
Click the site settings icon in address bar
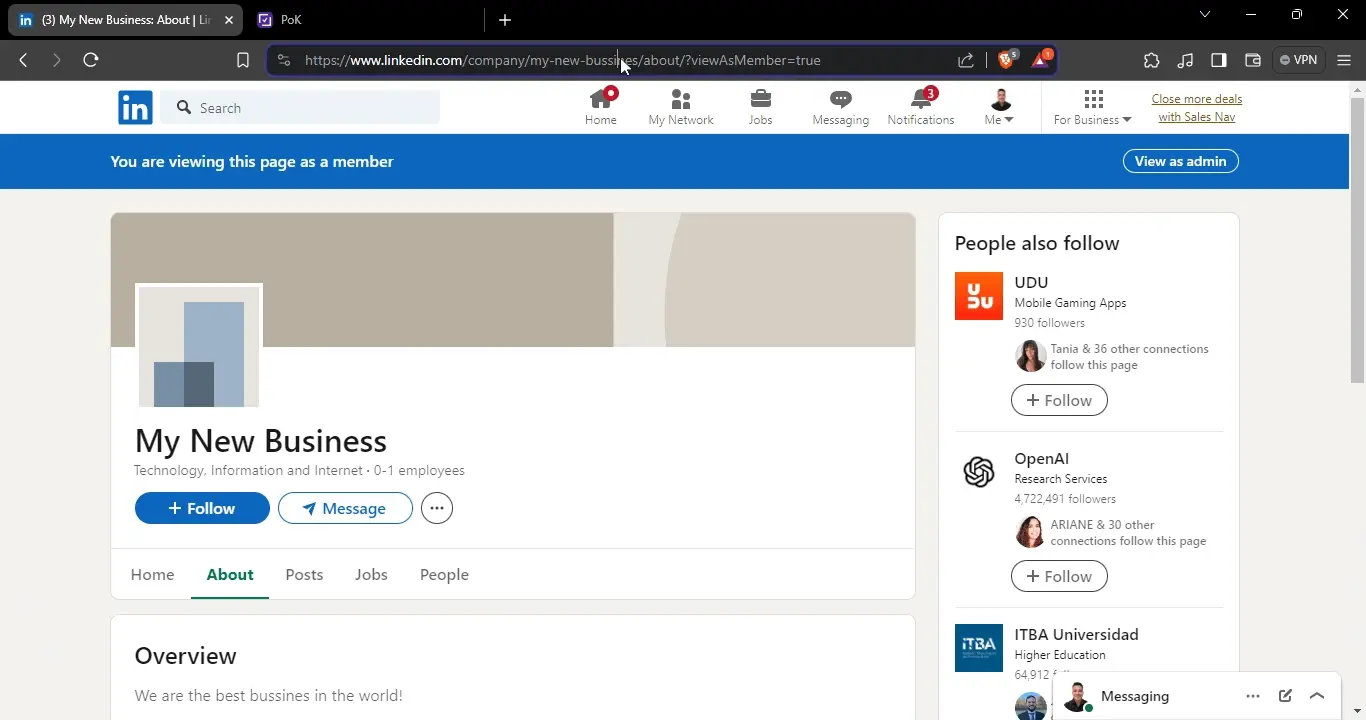pyautogui.click(x=284, y=60)
